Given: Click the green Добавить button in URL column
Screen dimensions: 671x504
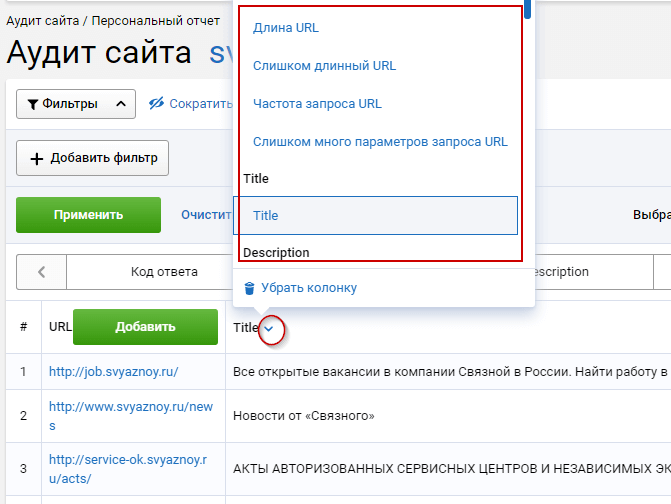Looking at the screenshot, I should (x=145, y=327).
